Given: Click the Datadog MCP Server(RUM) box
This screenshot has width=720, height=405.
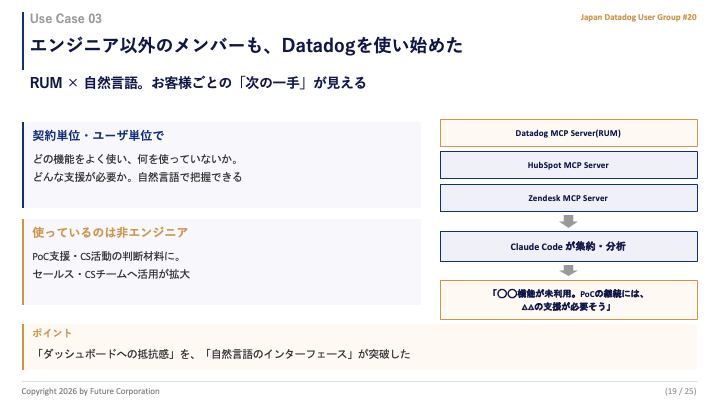Looking at the screenshot, I should [568, 133].
